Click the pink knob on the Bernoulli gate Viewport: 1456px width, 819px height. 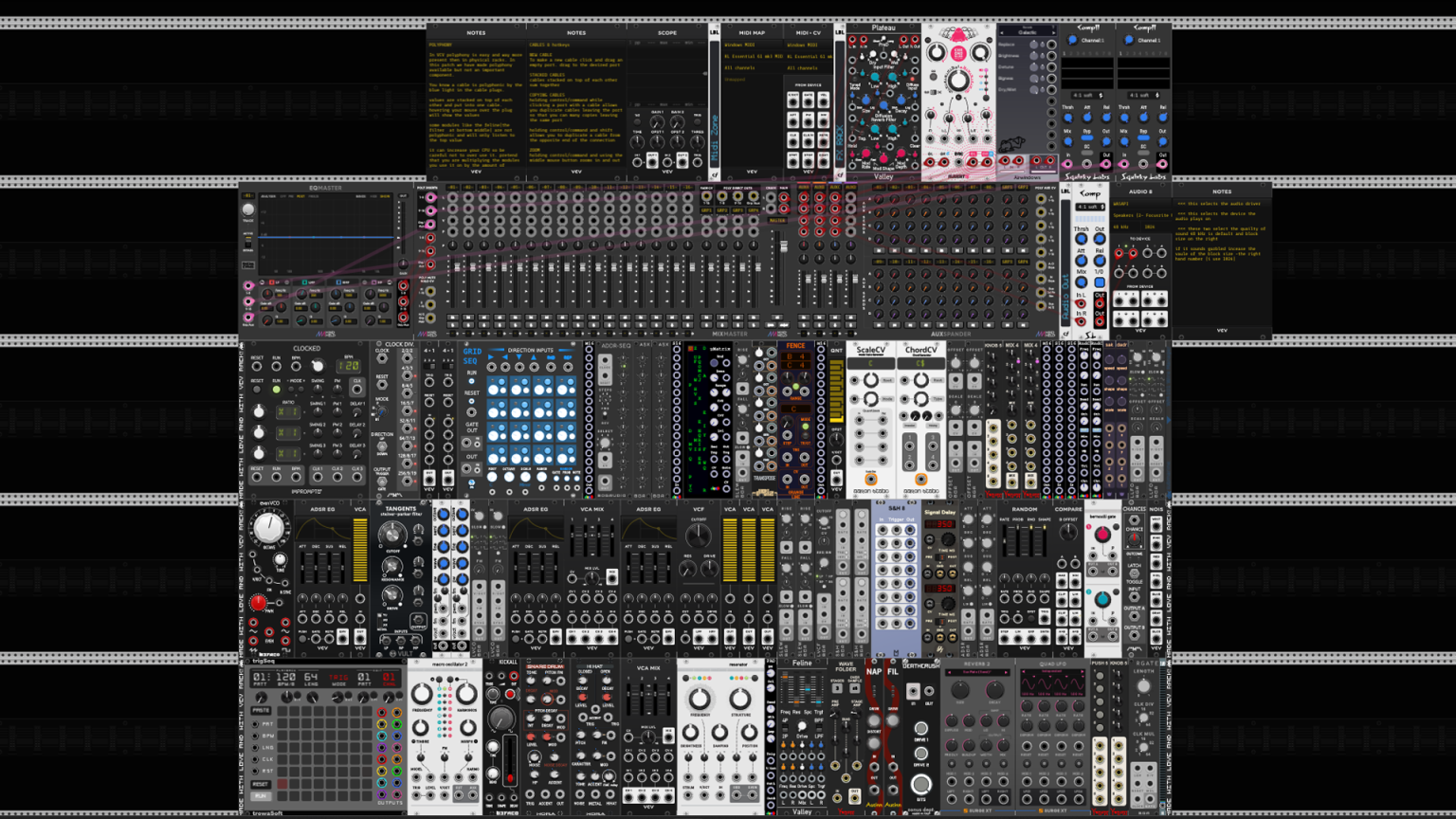pyautogui.click(x=1102, y=535)
